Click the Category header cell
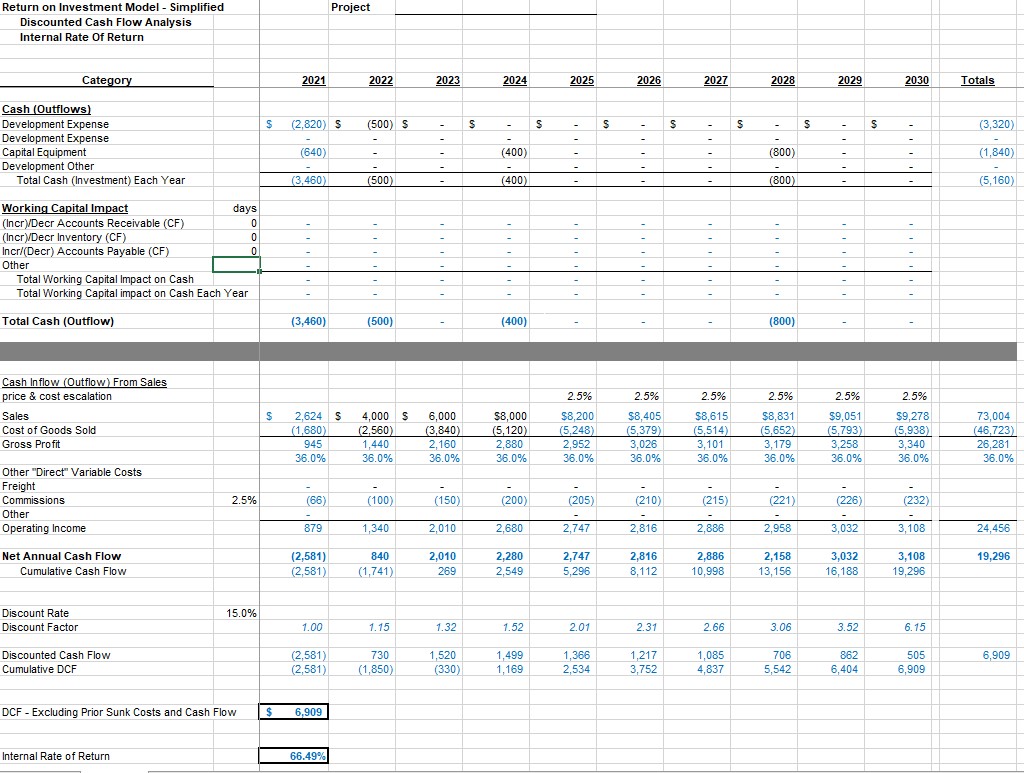The image size is (1024, 773). coord(106,80)
